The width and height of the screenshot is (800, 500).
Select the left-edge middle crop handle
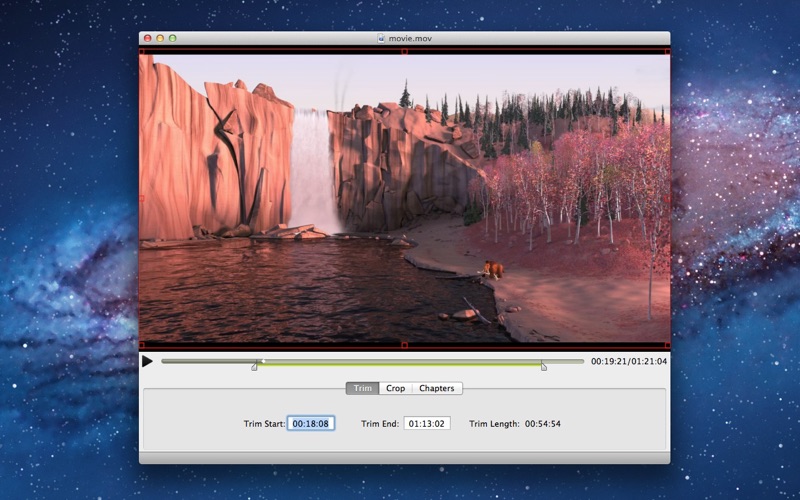pyautogui.click(x=142, y=198)
